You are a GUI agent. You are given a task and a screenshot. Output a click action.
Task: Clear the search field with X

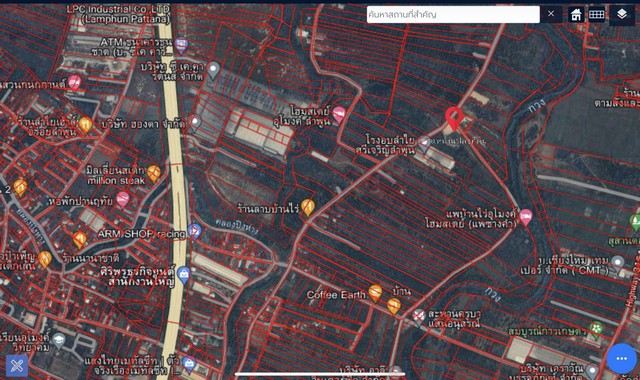551,14
